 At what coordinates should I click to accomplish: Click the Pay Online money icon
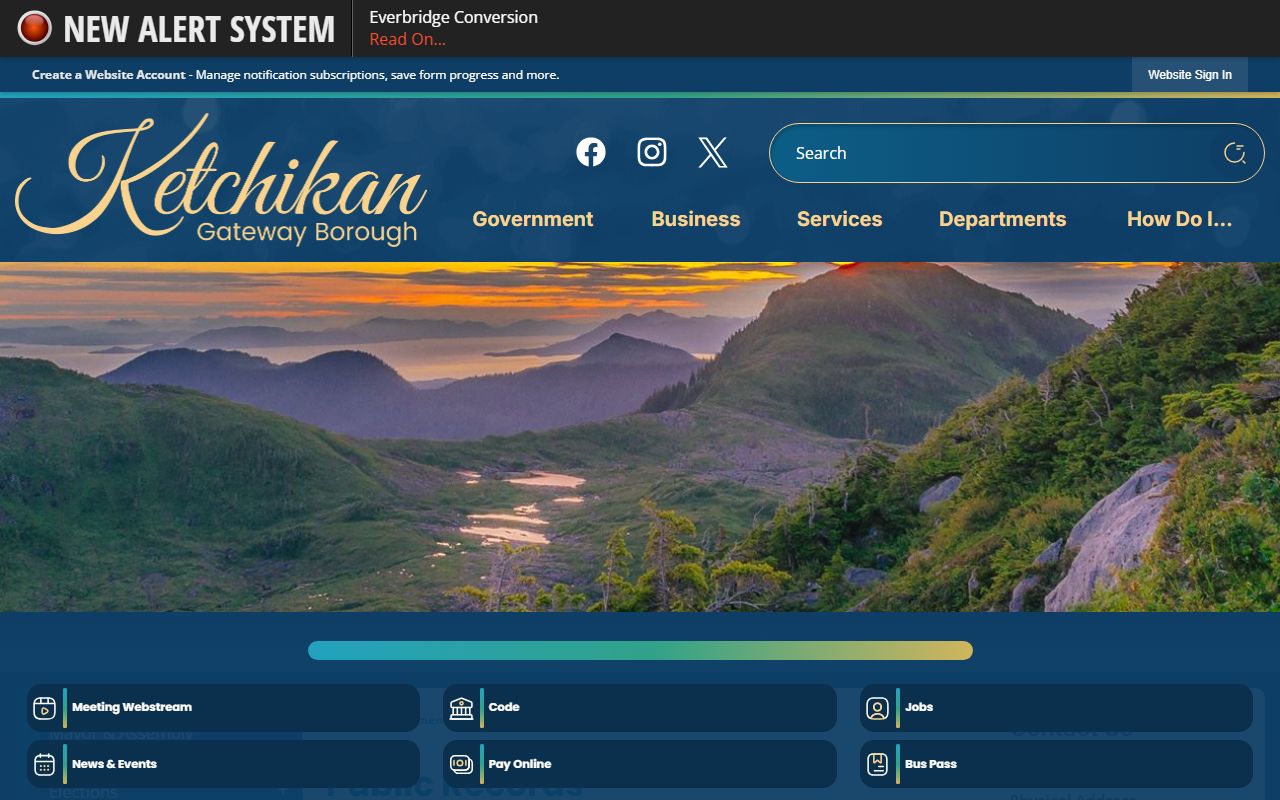pyautogui.click(x=461, y=765)
